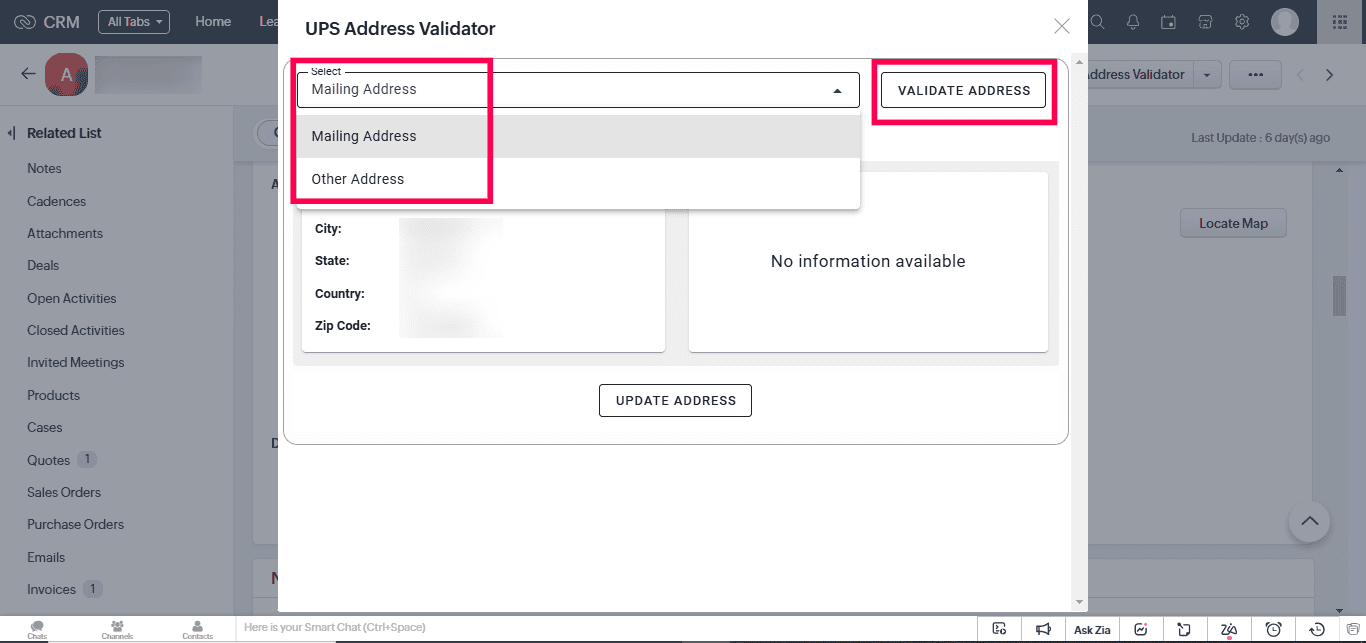Click the screen capture icon in bottom bar
Image resolution: width=1366 pixels, height=643 pixels.
999,629
